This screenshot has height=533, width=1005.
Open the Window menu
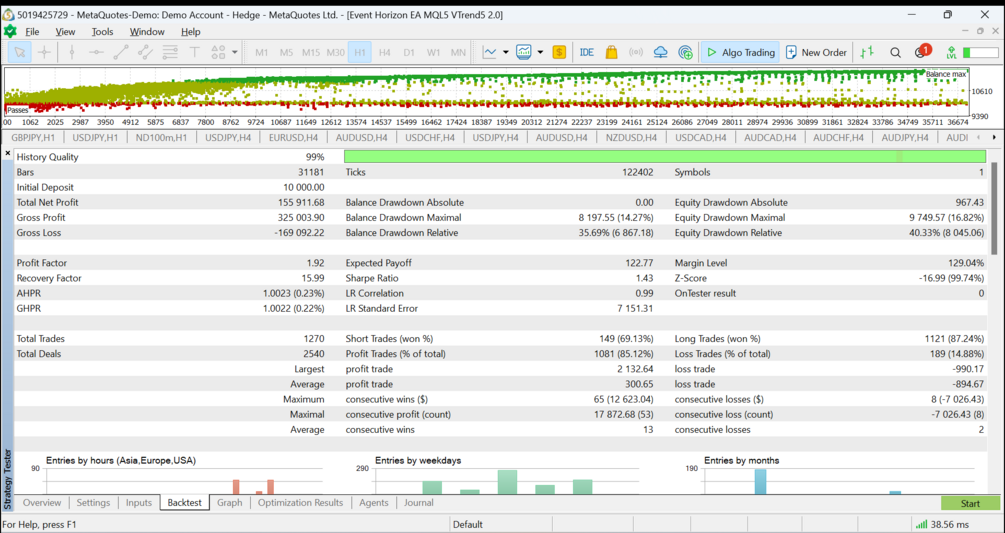click(x=147, y=31)
